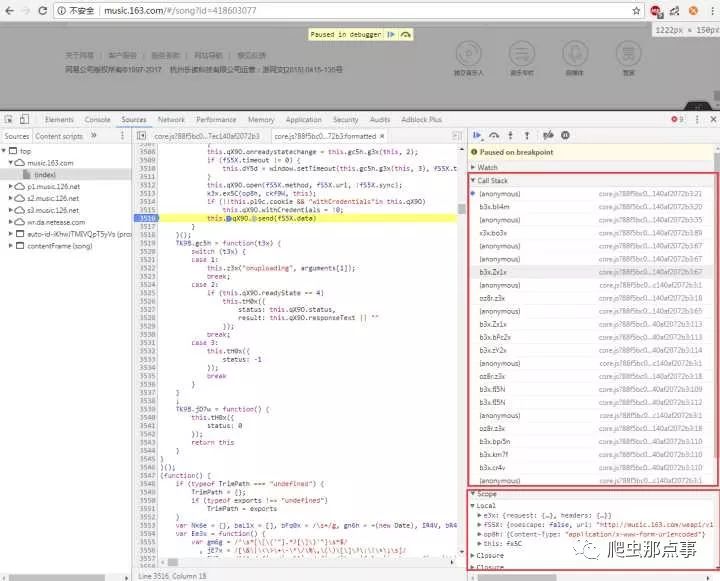
Task: Toggle the device toolbar icon in DevTools
Action: (24, 119)
